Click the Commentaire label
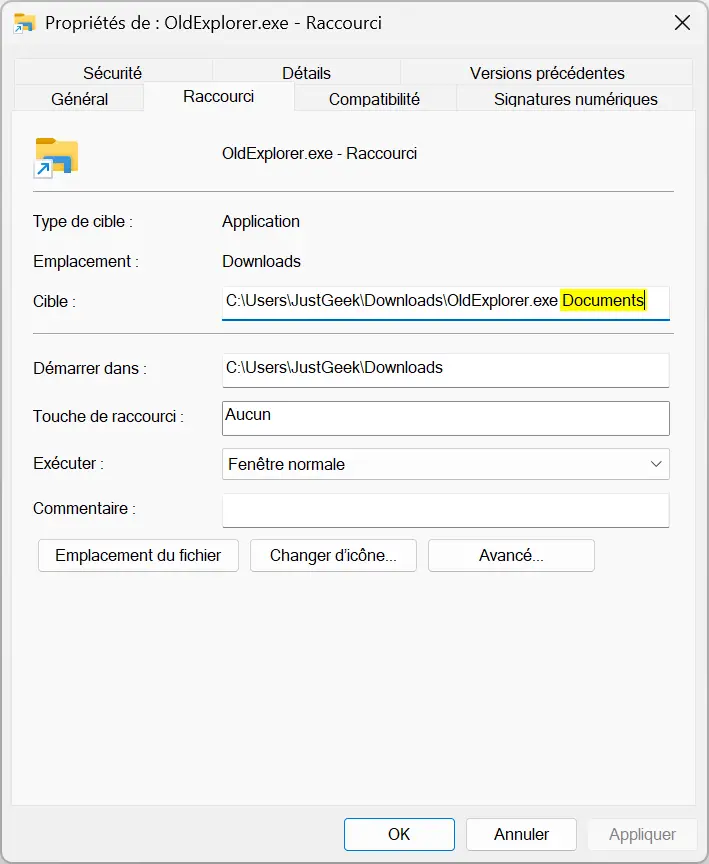The image size is (709, 864). tap(84, 508)
